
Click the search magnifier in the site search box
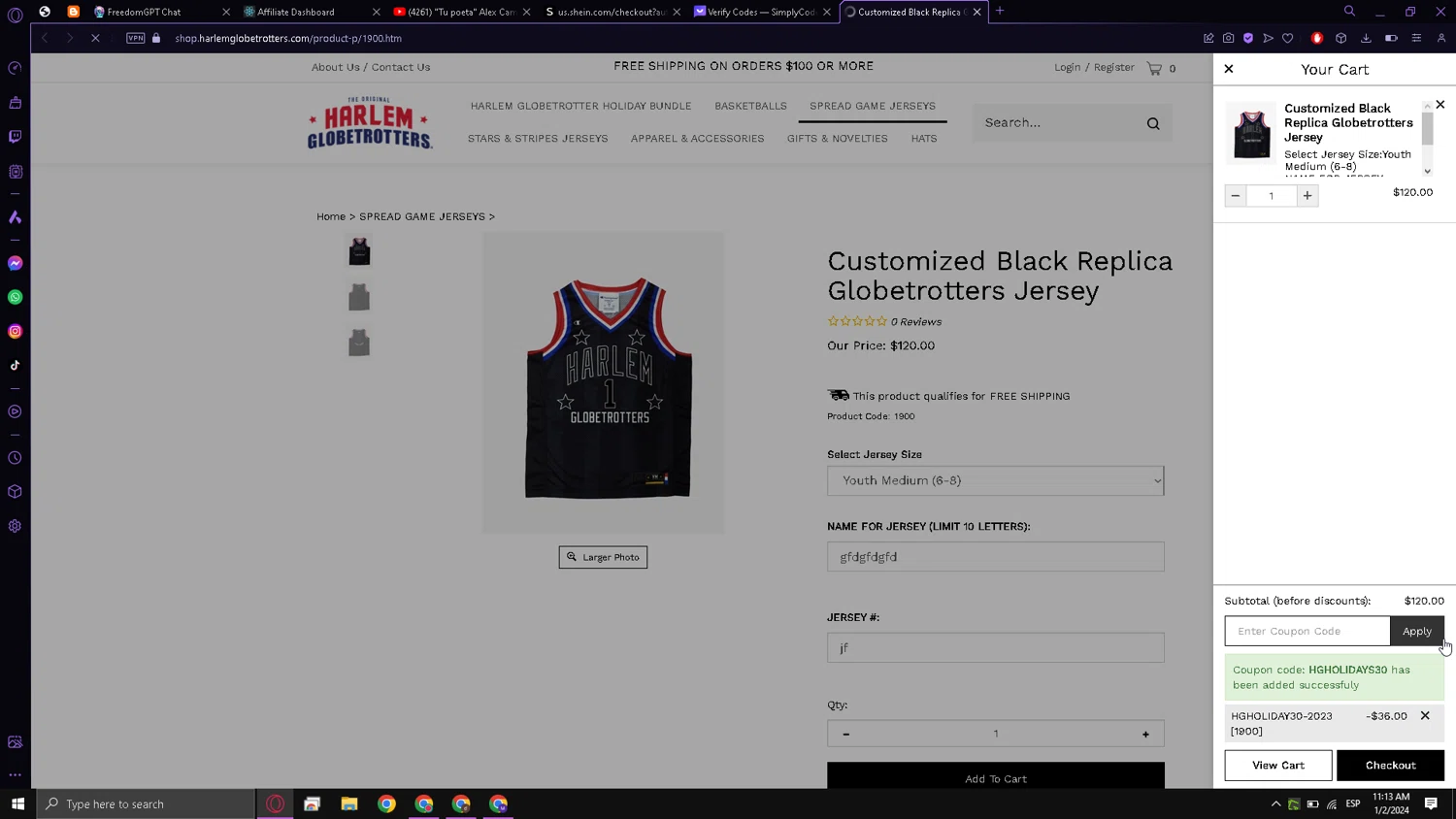(x=1153, y=123)
